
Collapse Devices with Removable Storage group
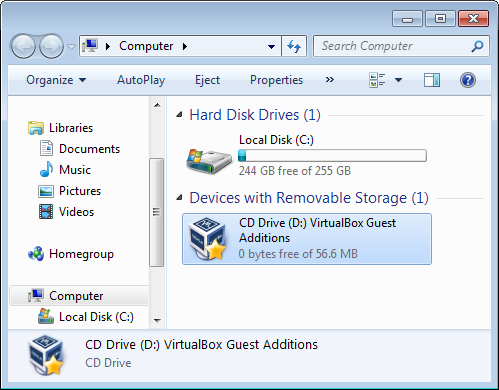pos(179,198)
